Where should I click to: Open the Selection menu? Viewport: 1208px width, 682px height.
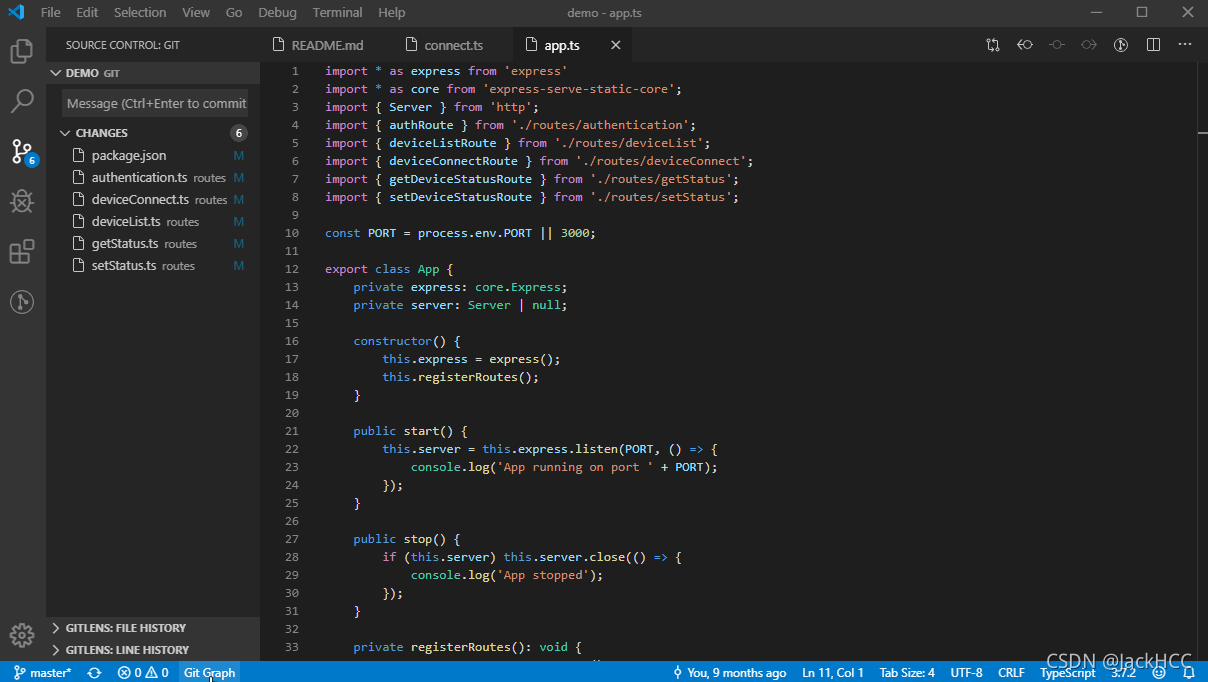(x=140, y=12)
